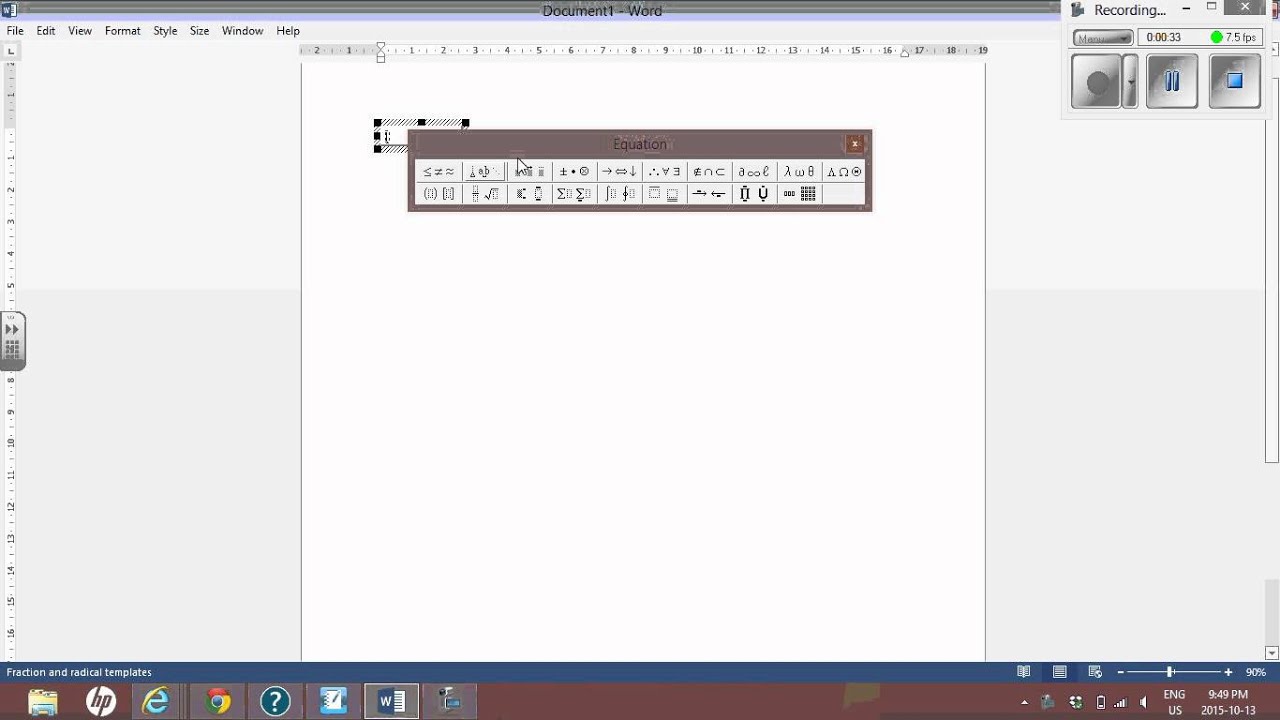
Task: Open the relational symbols palette (≤≠≈)
Action: coord(439,172)
